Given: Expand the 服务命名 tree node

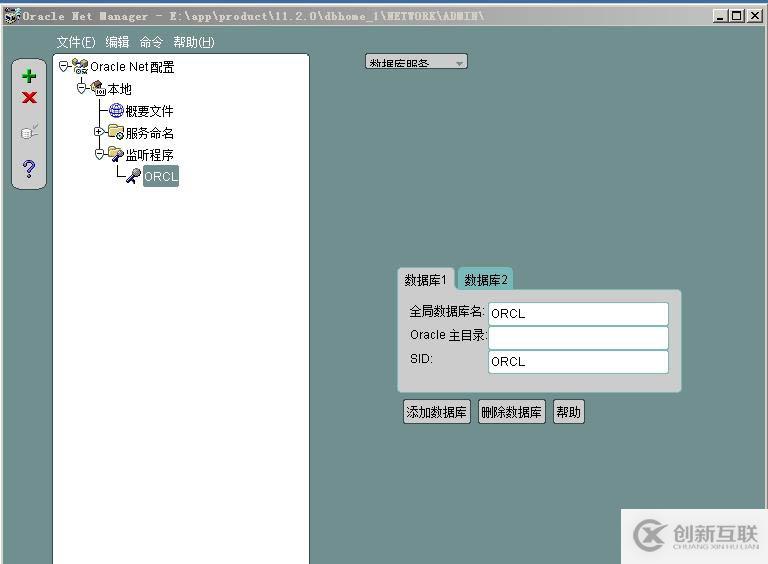Looking at the screenshot, I should pos(99,132).
